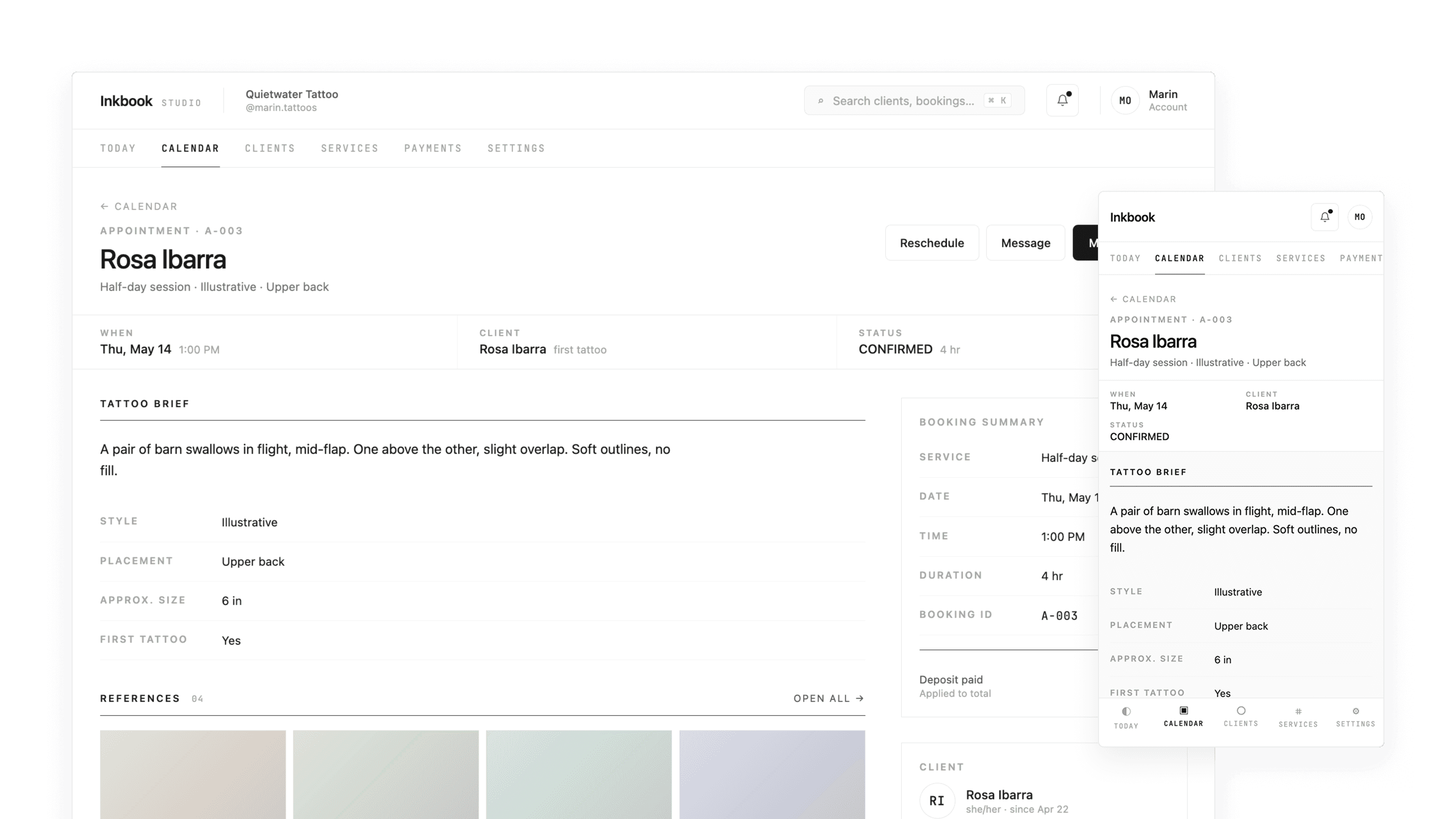Viewport: 1456px width, 819px height.
Task: Select Today in the mobile top tabs
Action: (1125, 258)
